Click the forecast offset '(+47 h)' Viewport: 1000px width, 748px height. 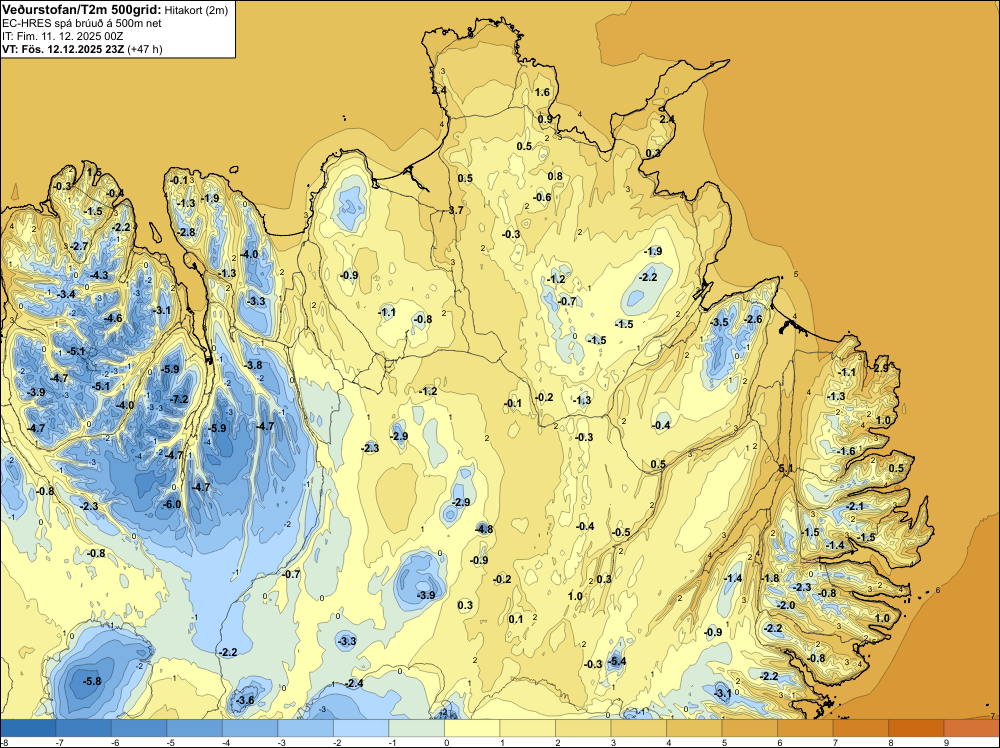[145, 49]
